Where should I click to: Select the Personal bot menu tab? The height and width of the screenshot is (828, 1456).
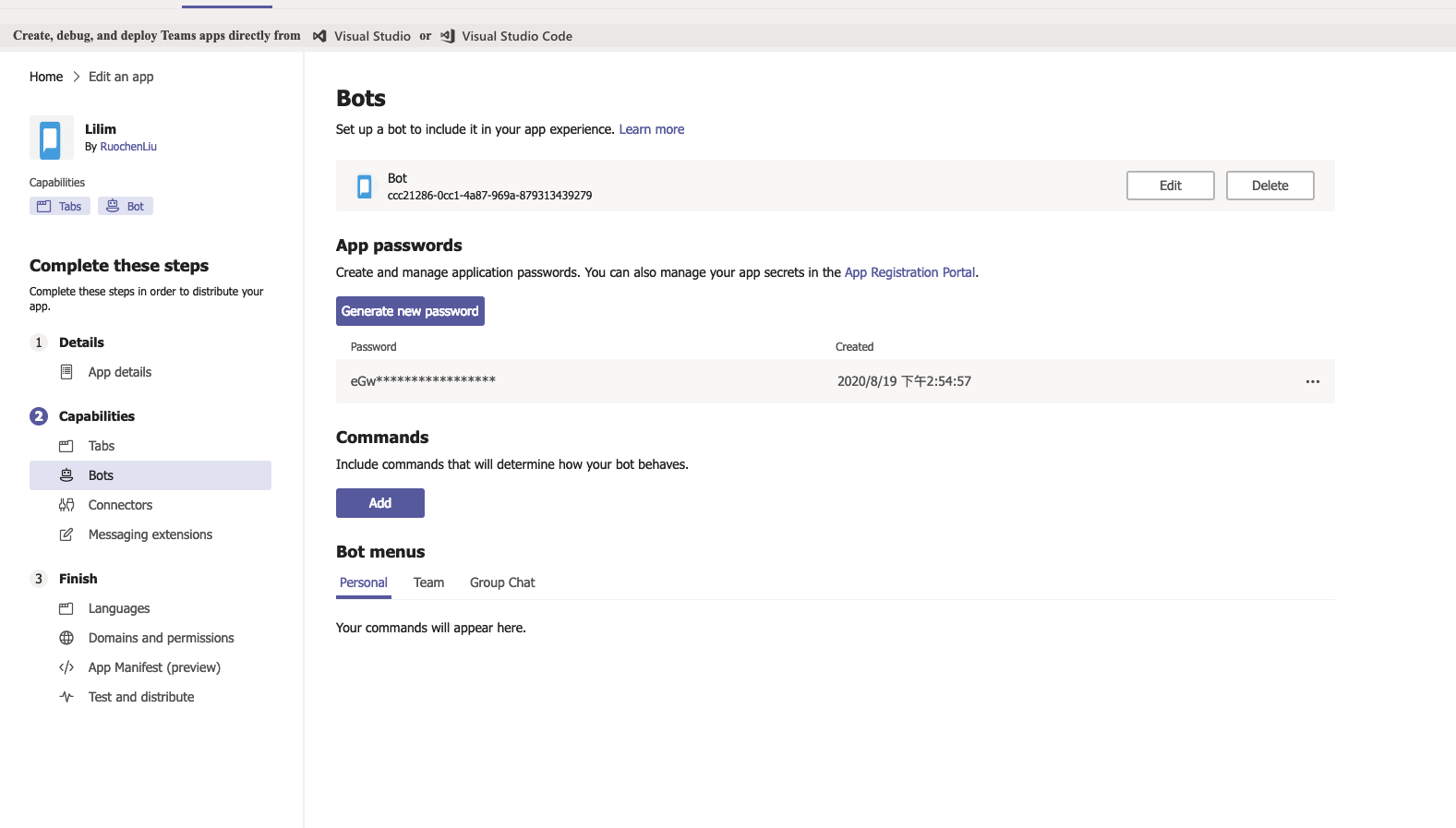coord(364,582)
